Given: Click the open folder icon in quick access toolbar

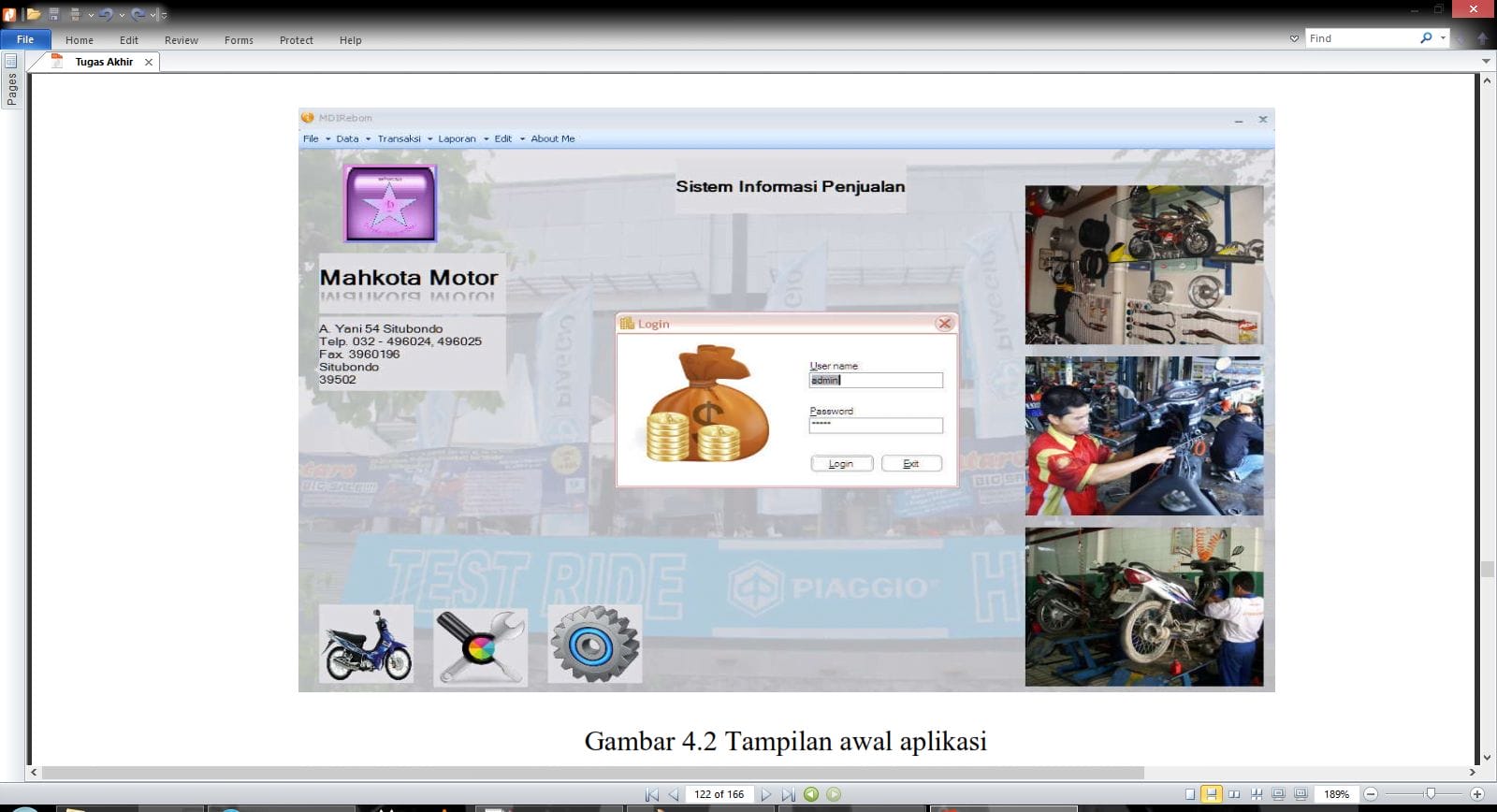Looking at the screenshot, I should tap(34, 14).
